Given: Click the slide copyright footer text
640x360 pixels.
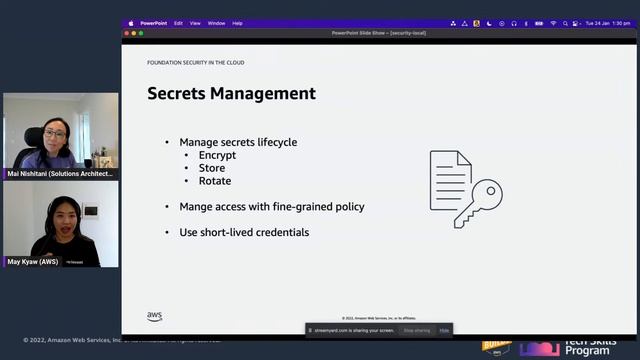Looking at the screenshot, I should tap(379, 318).
